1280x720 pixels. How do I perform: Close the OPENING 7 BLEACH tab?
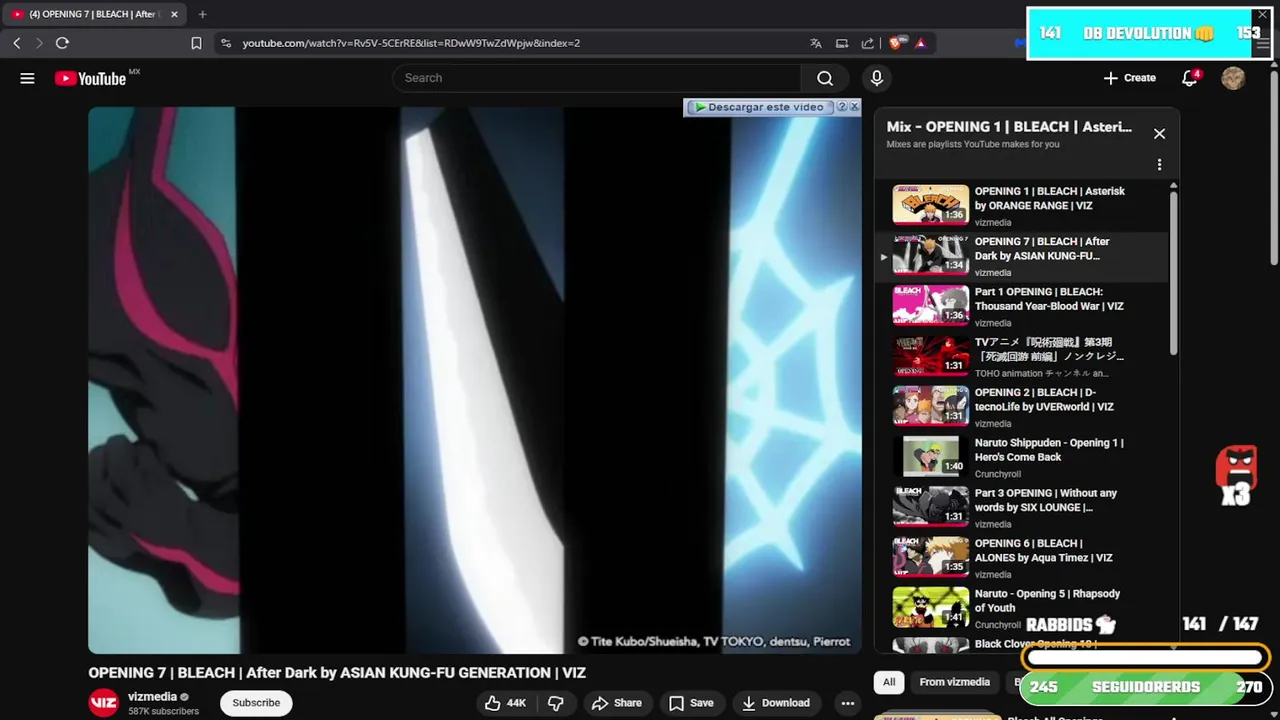click(174, 14)
